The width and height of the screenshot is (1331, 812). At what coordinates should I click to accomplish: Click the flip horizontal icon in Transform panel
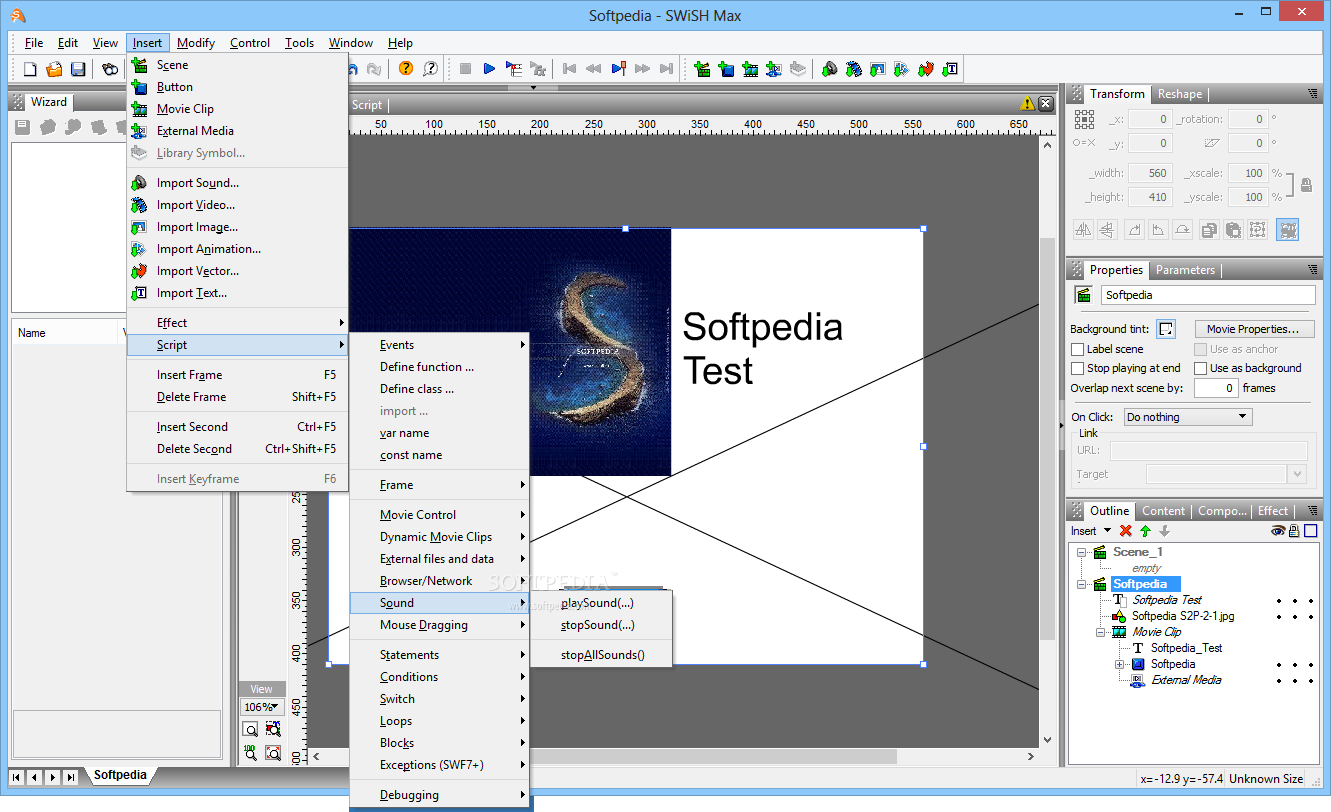point(1084,230)
